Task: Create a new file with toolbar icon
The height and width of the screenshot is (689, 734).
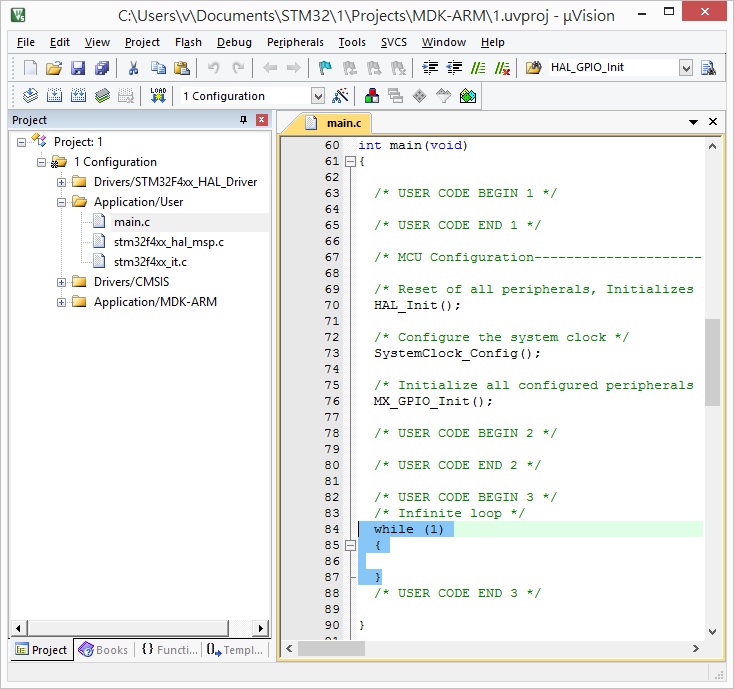Action: (30, 68)
